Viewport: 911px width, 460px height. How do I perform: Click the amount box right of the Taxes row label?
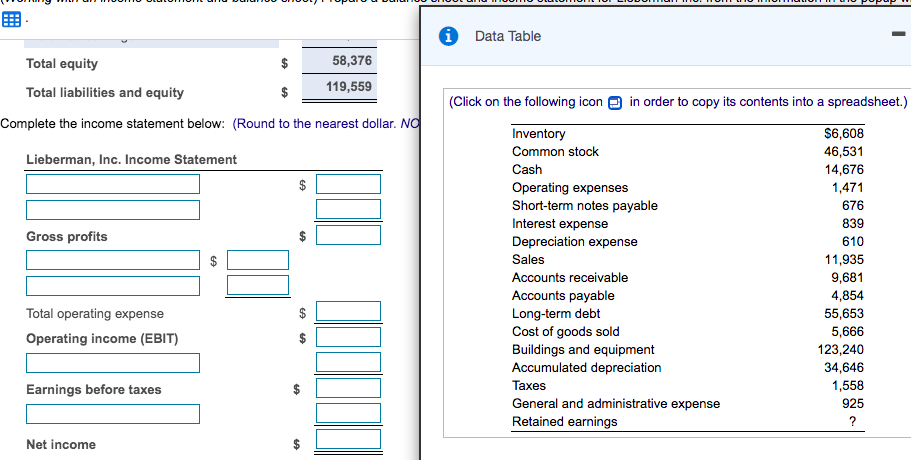click(x=349, y=414)
